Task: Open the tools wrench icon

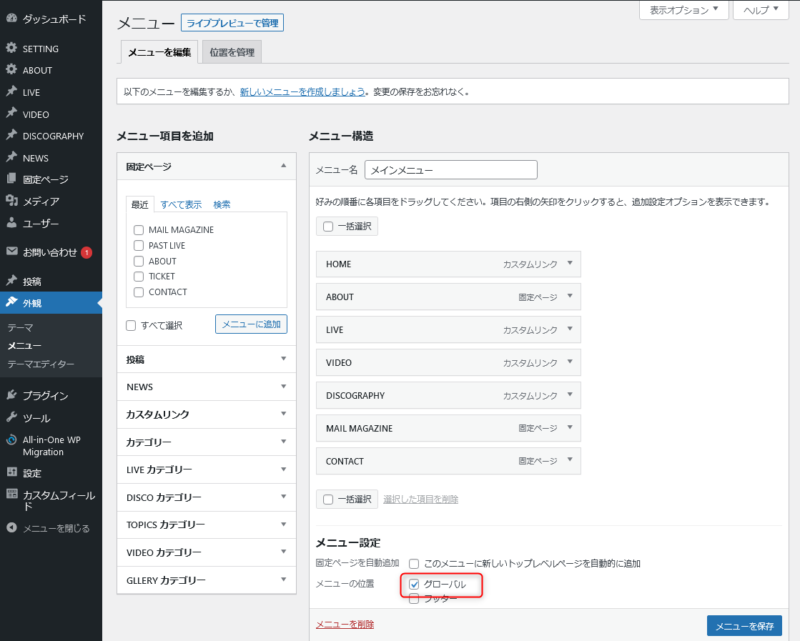Action: click(x=12, y=418)
